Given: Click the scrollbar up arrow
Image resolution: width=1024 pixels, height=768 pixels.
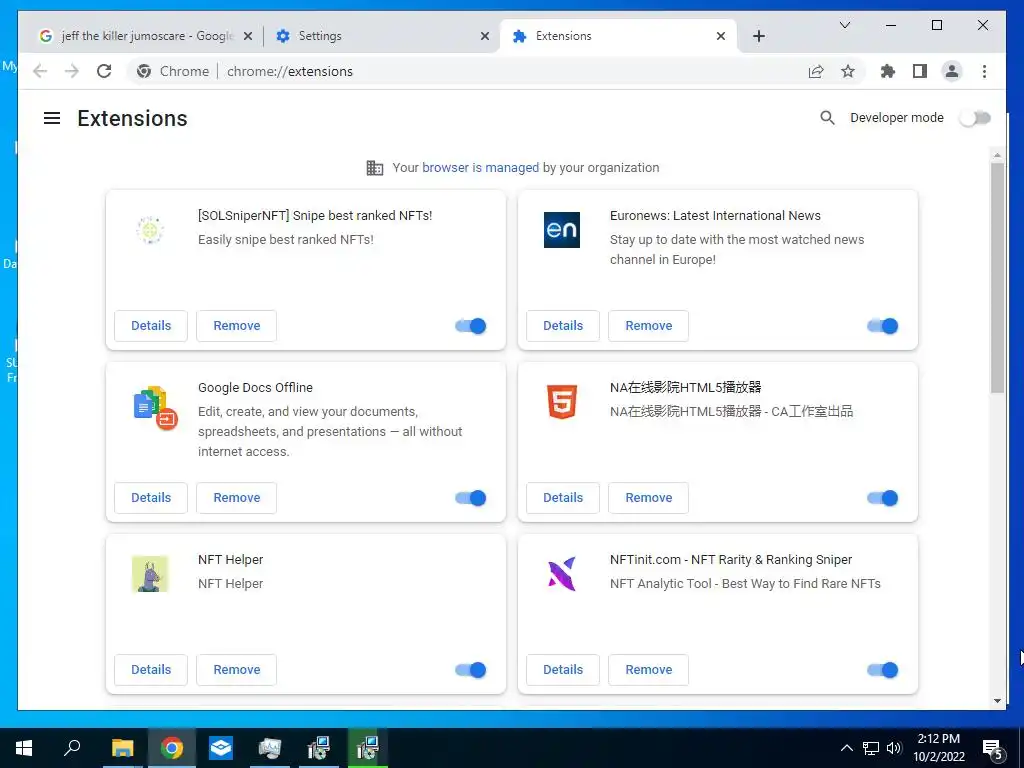Looking at the screenshot, I should [x=997, y=155].
